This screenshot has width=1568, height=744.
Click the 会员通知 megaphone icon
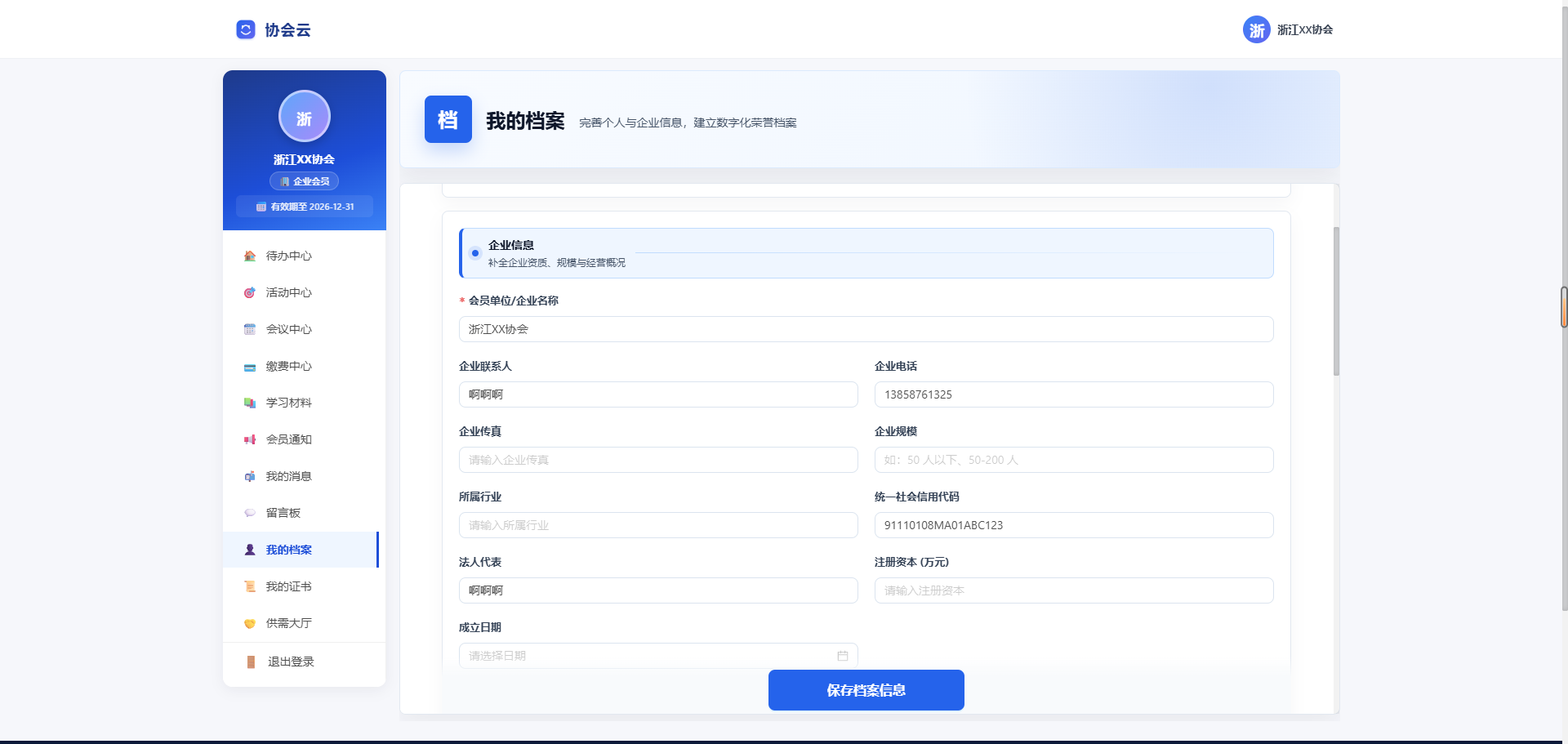[250, 439]
